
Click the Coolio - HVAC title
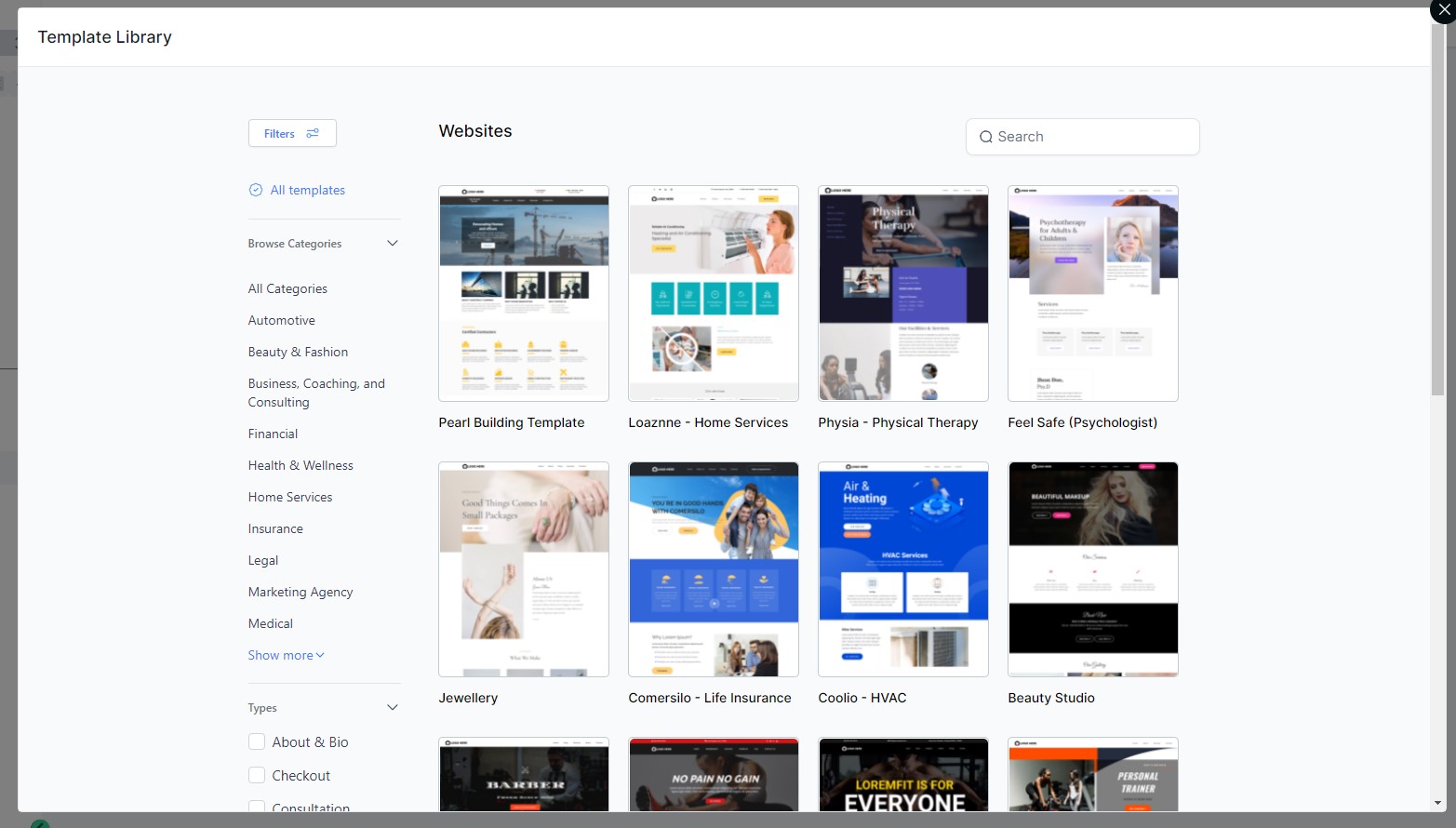click(x=862, y=698)
